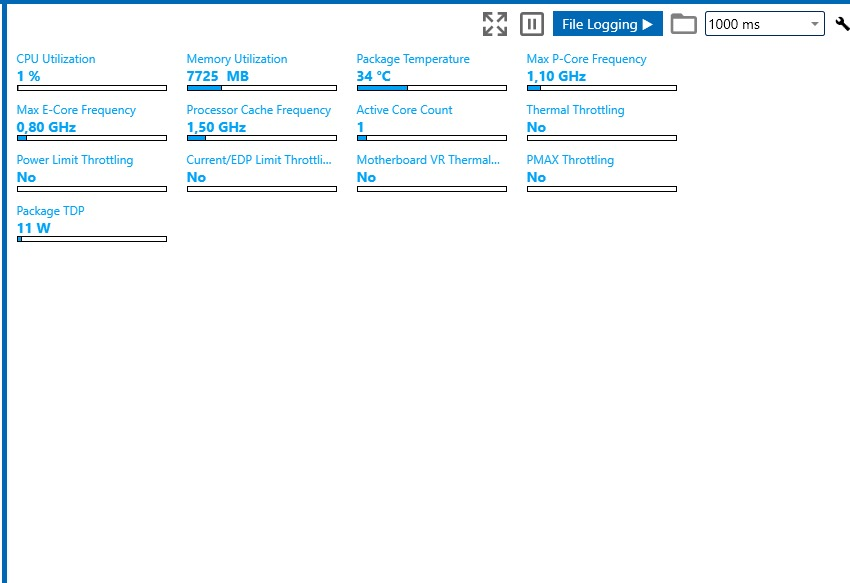Expand the monitor view to full size
This screenshot has width=850, height=583.
[495, 24]
